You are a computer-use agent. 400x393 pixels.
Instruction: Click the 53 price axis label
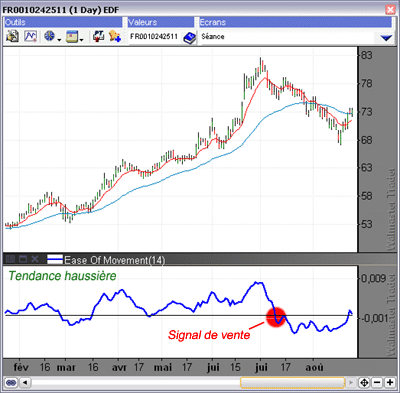pos(367,224)
